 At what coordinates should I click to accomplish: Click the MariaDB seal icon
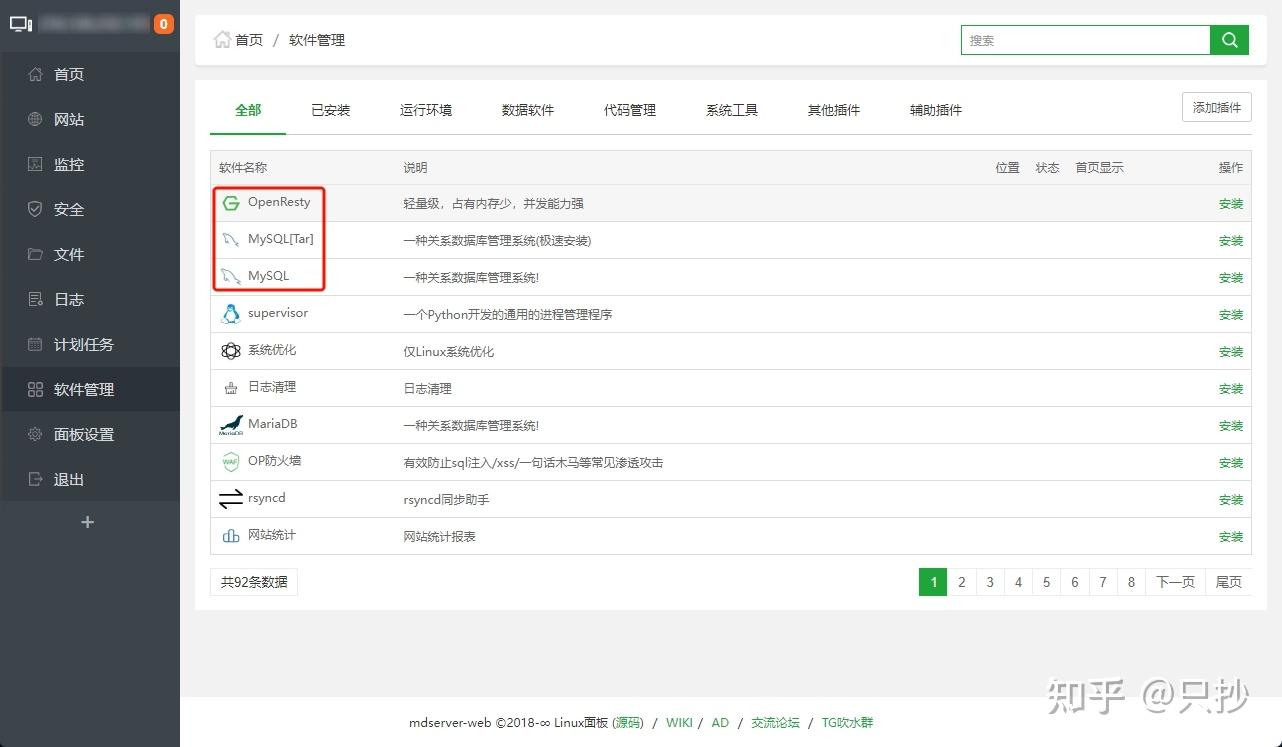click(x=230, y=423)
